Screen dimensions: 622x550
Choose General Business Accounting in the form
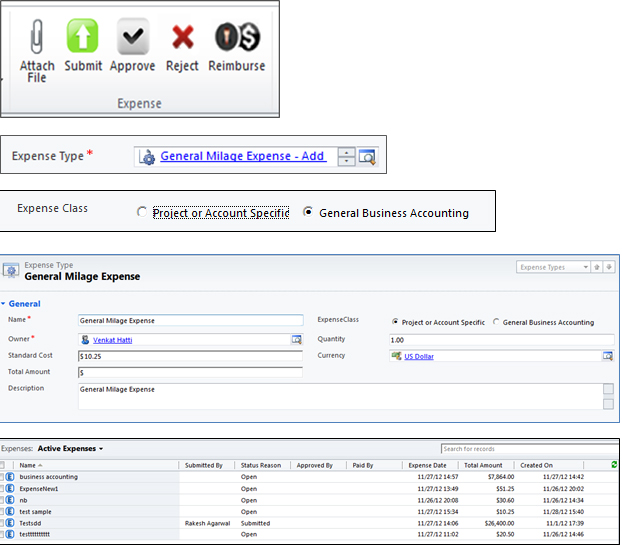[x=497, y=322]
